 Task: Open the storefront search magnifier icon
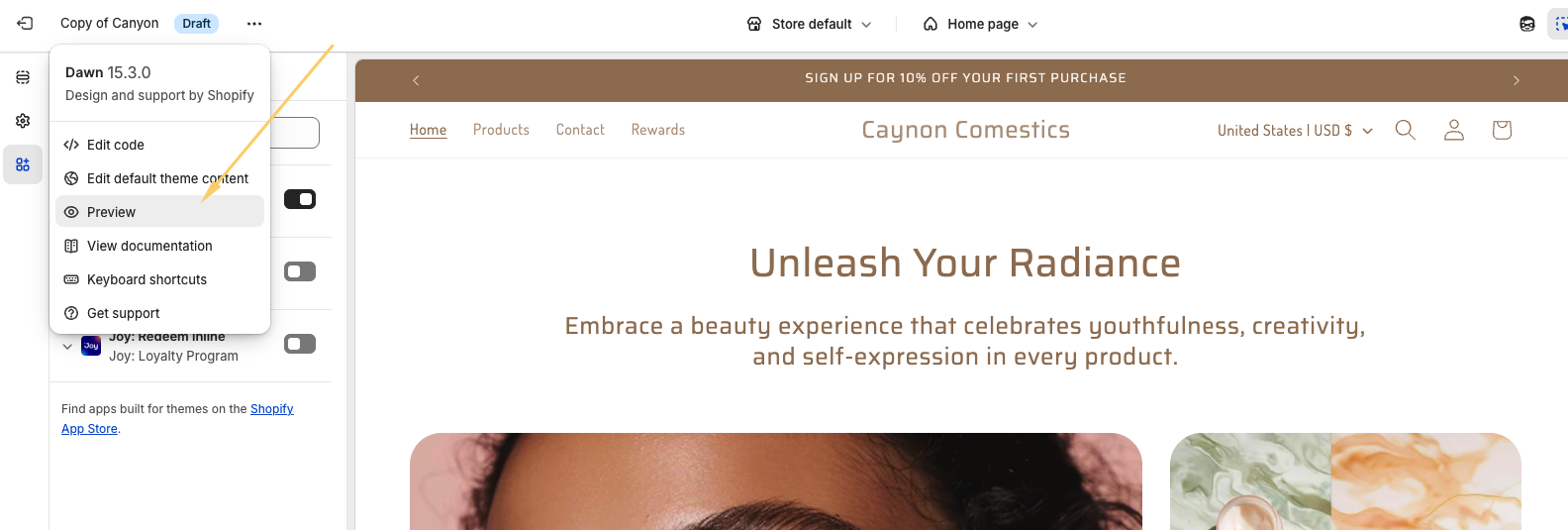pos(1405,130)
